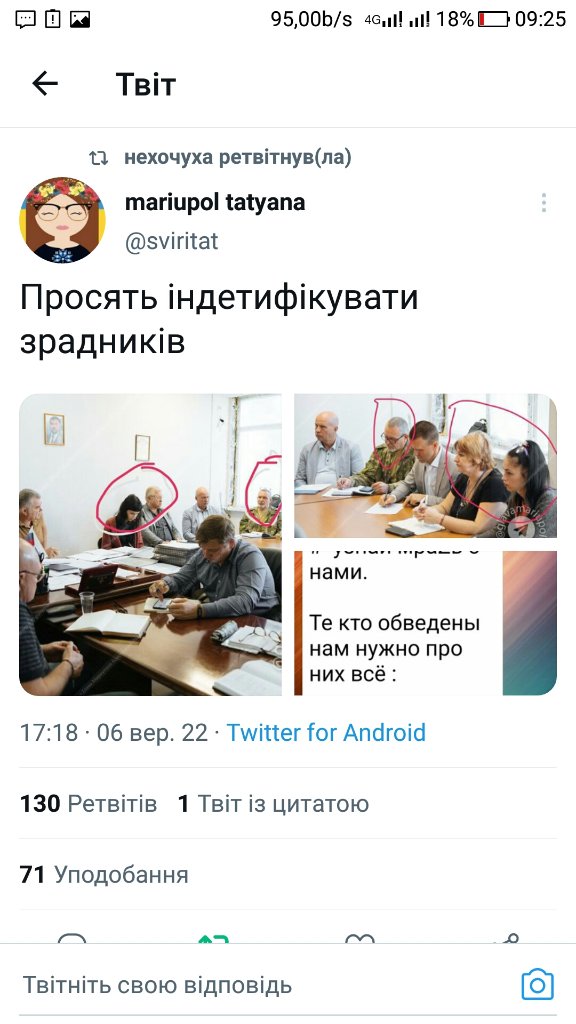Tap the heart like icon
This screenshot has height=1024, width=576.
359,939
